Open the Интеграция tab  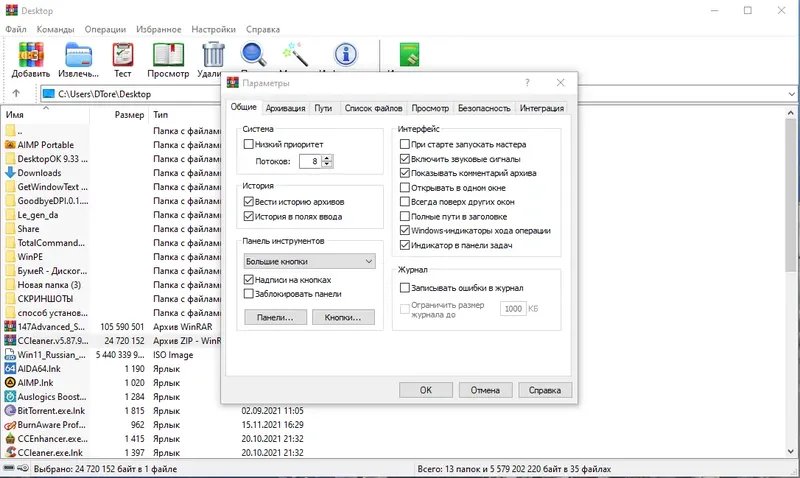[541, 108]
